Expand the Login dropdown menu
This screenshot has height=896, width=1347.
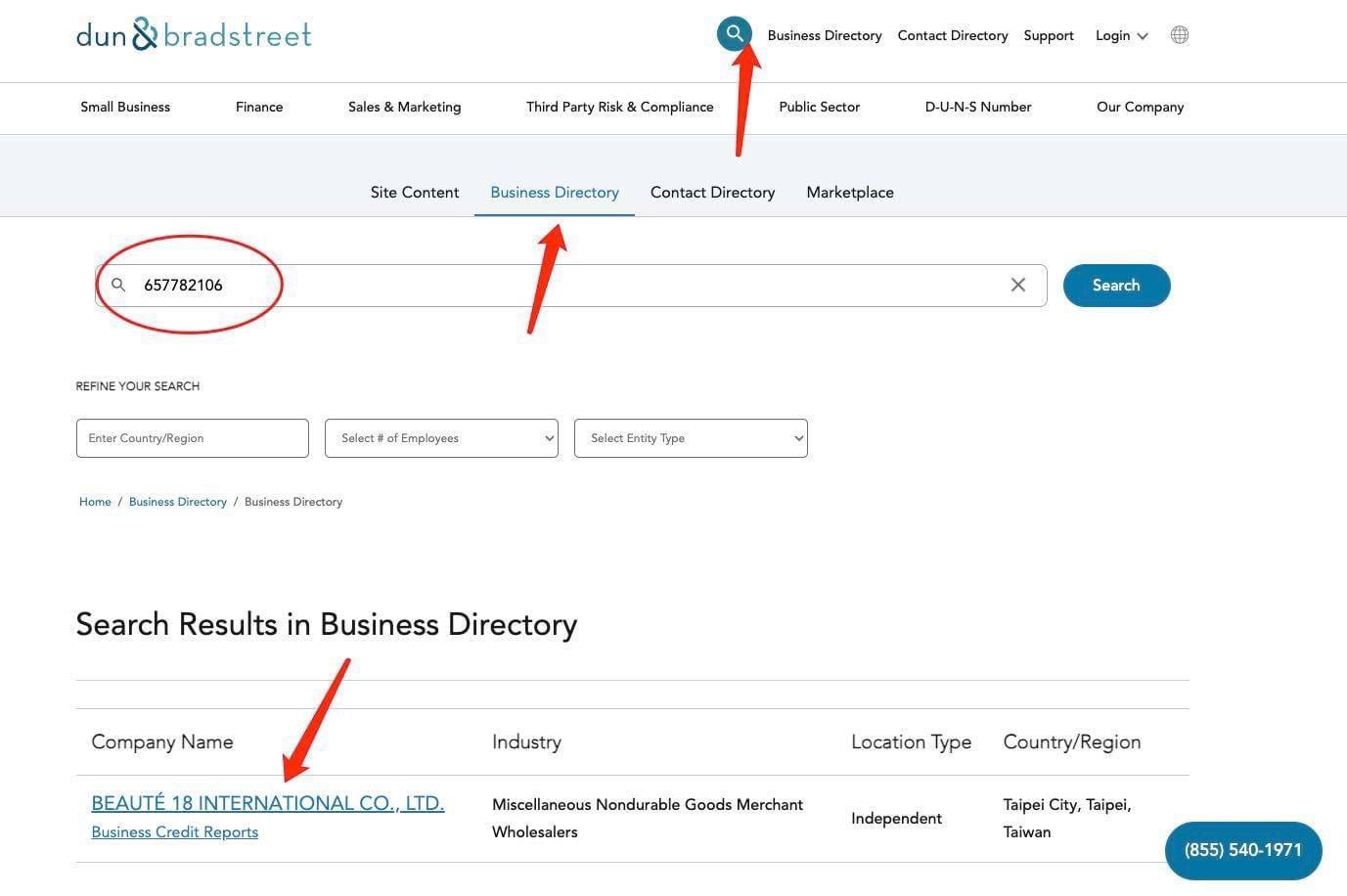(1121, 35)
